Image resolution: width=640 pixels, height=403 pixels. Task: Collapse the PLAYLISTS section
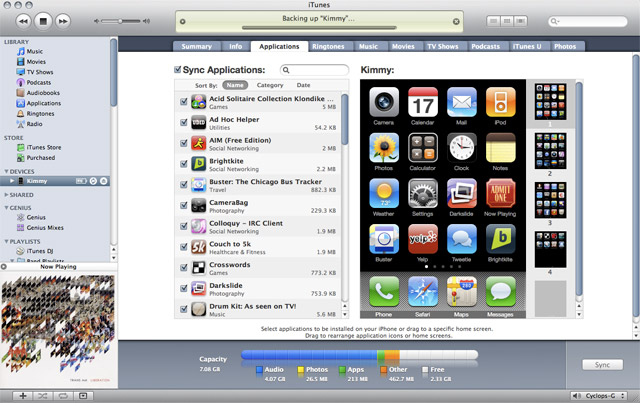[x=6, y=242]
